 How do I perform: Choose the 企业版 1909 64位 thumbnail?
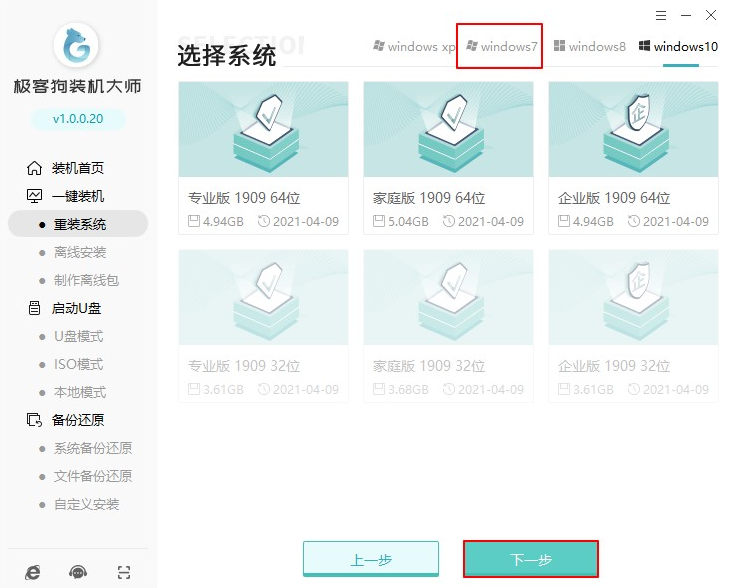pos(633,129)
